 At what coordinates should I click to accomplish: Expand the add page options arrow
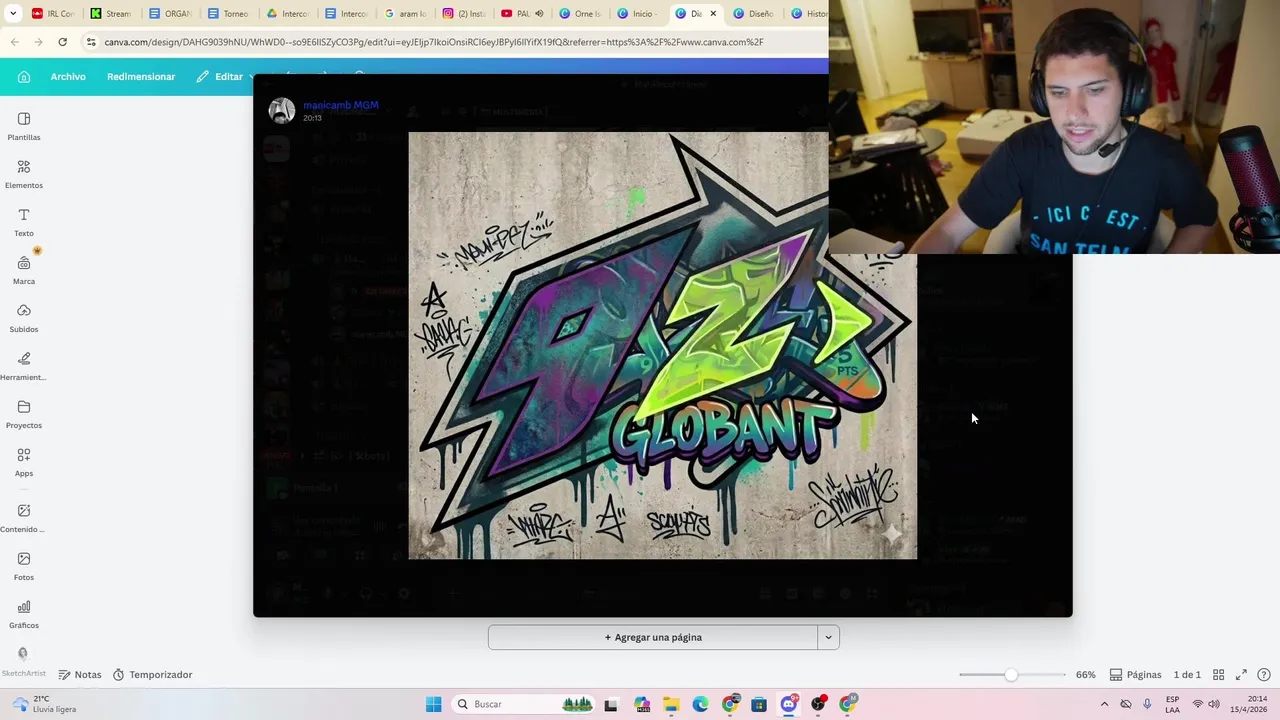828,637
